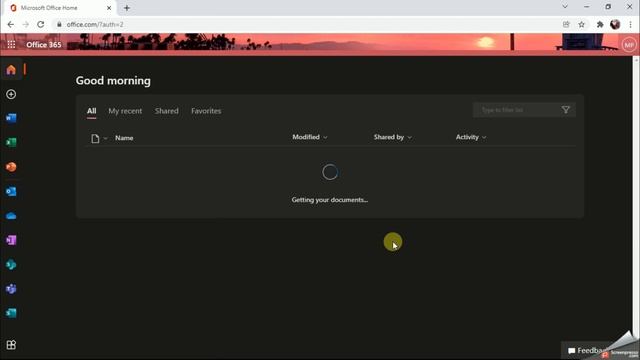Screen dimensions: 640x360
Task: Go back in browser
Action: (11, 24)
